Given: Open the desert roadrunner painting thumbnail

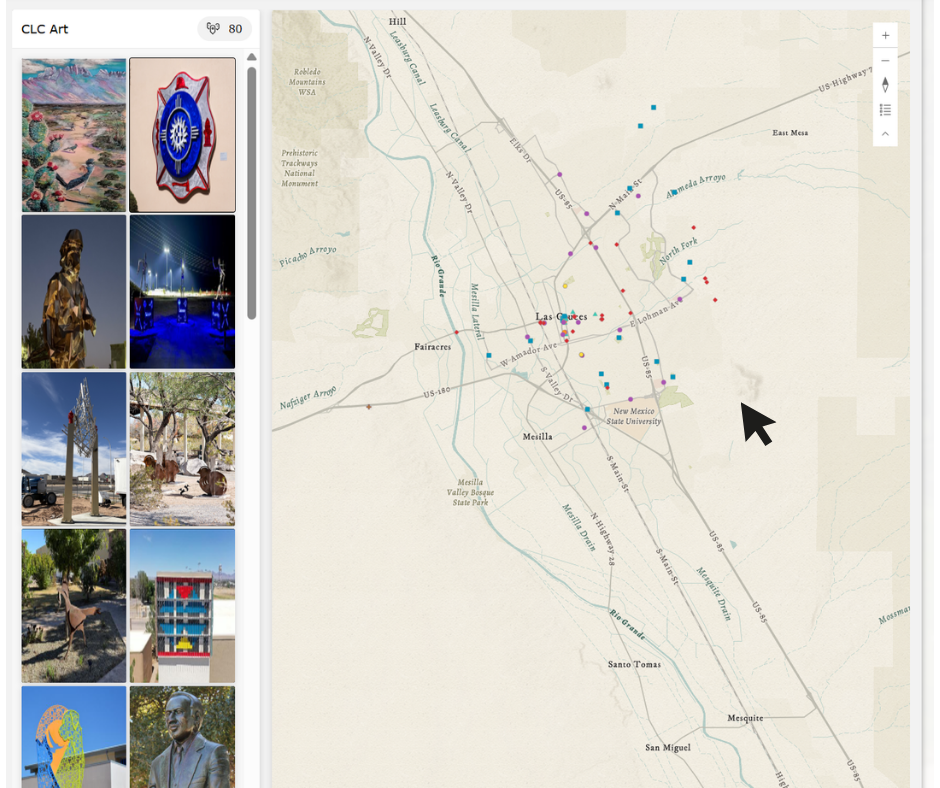Looking at the screenshot, I should pyautogui.click(x=74, y=135).
